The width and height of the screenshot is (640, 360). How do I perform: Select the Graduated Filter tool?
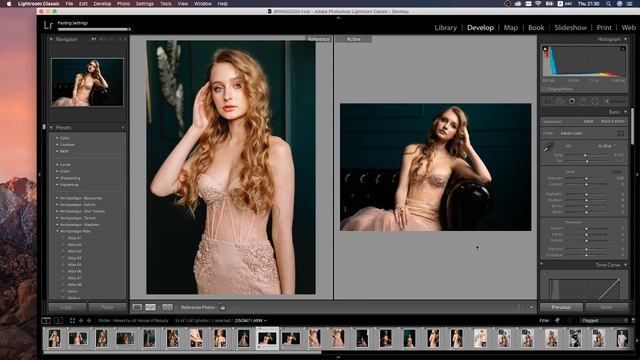[583, 101]
